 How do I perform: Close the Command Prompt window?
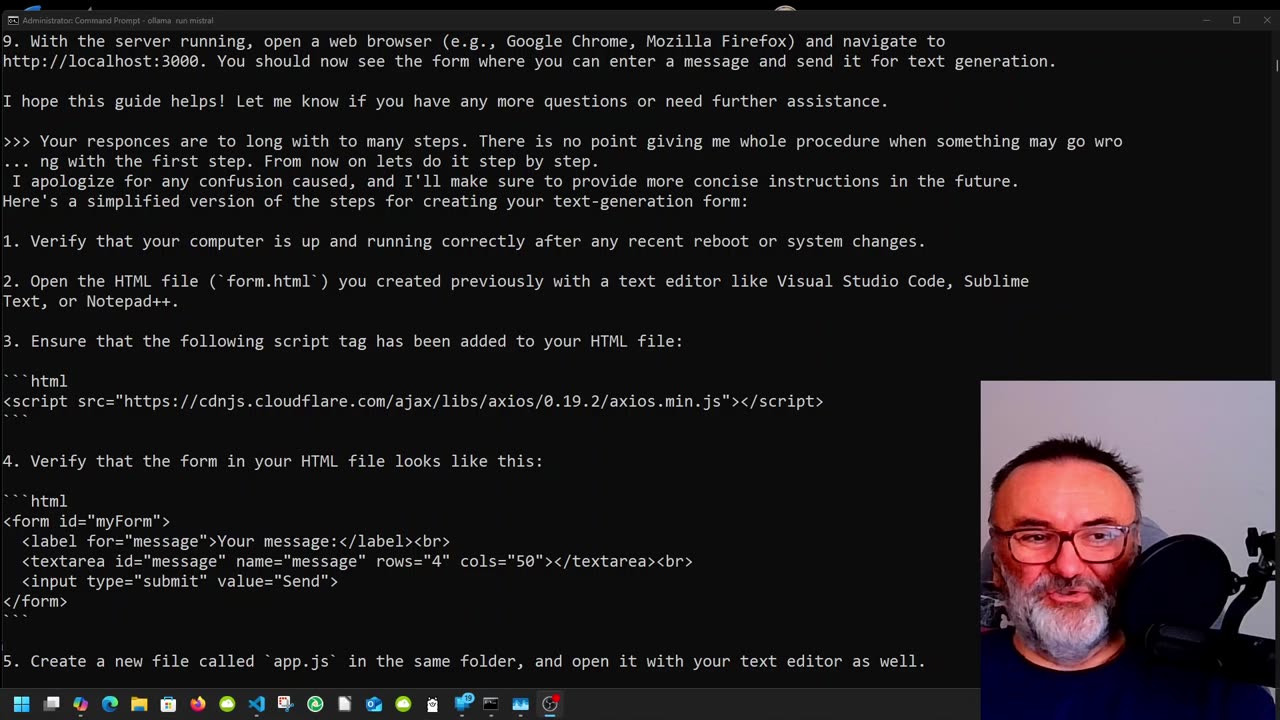[x=1265, y=20]
